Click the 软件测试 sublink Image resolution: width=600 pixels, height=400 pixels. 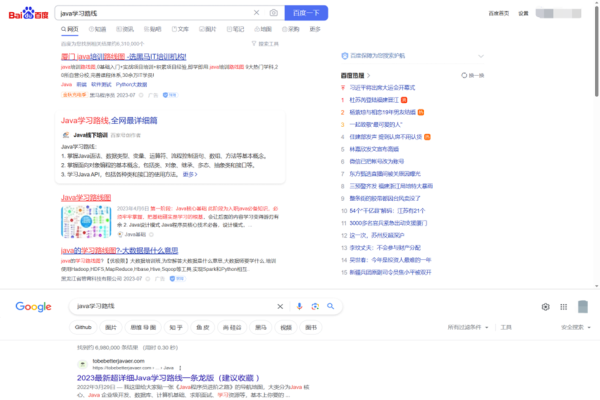(x=101, y=84)
